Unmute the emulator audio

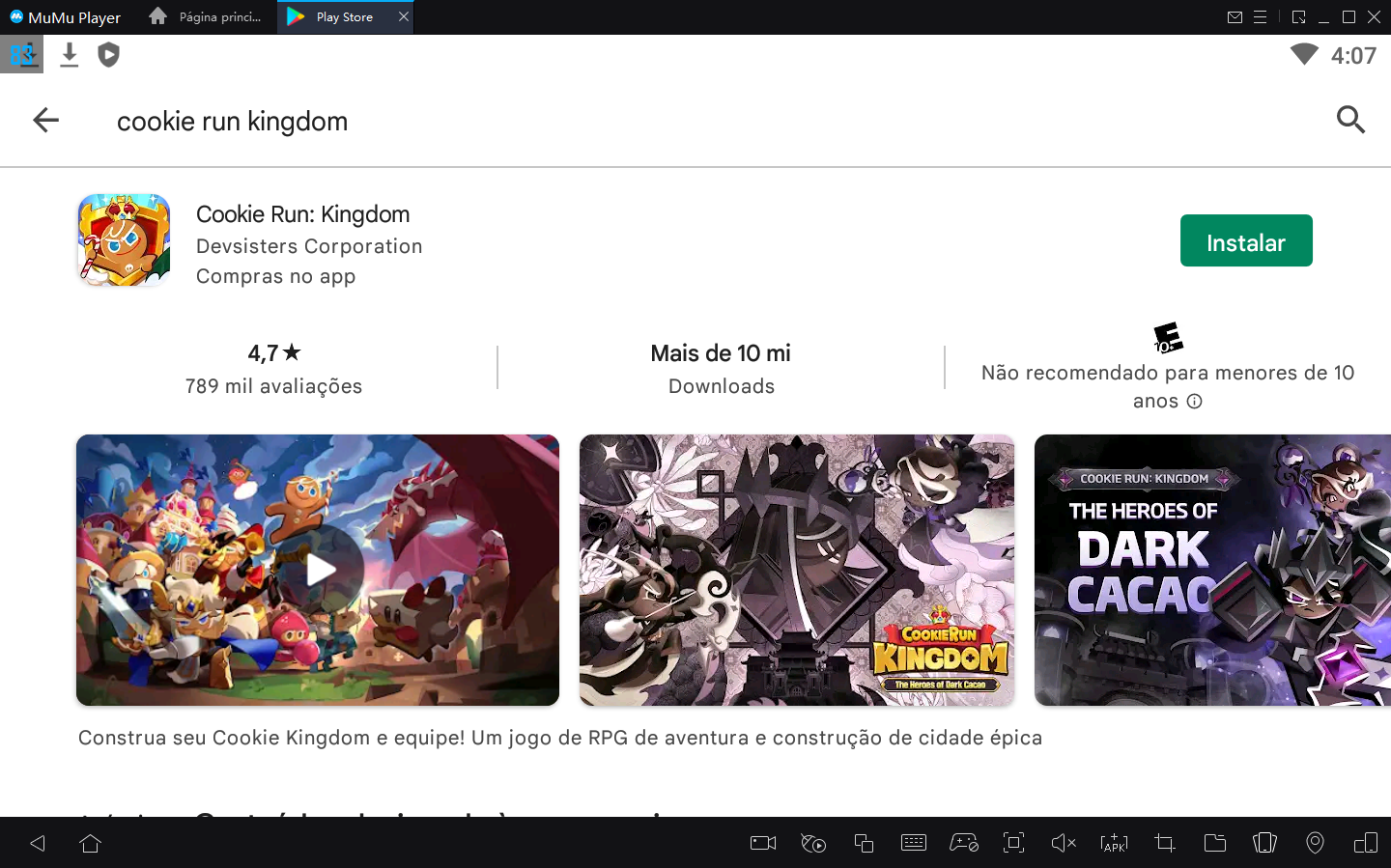1064,843
